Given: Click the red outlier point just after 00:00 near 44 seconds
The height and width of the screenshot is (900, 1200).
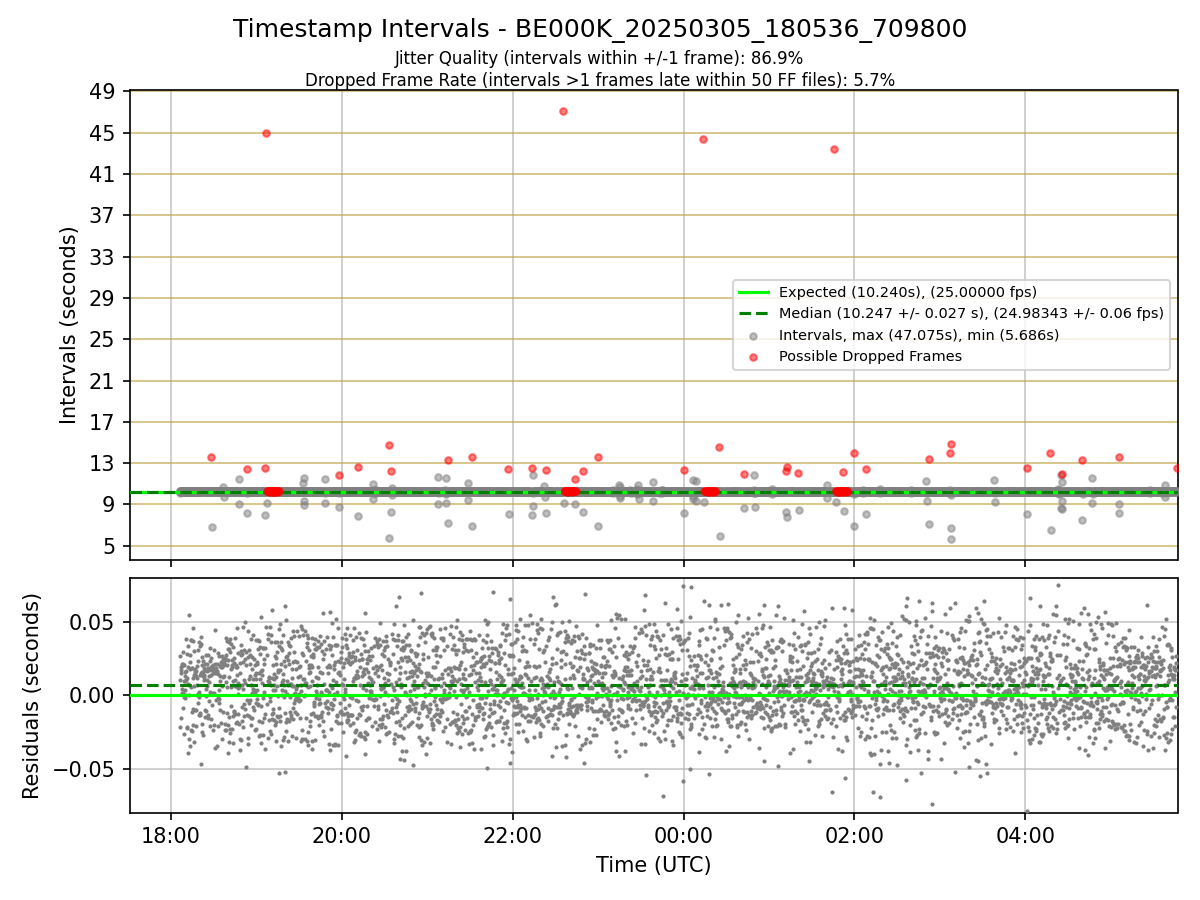Looking at the screenshot, I should tap(703, 139).
